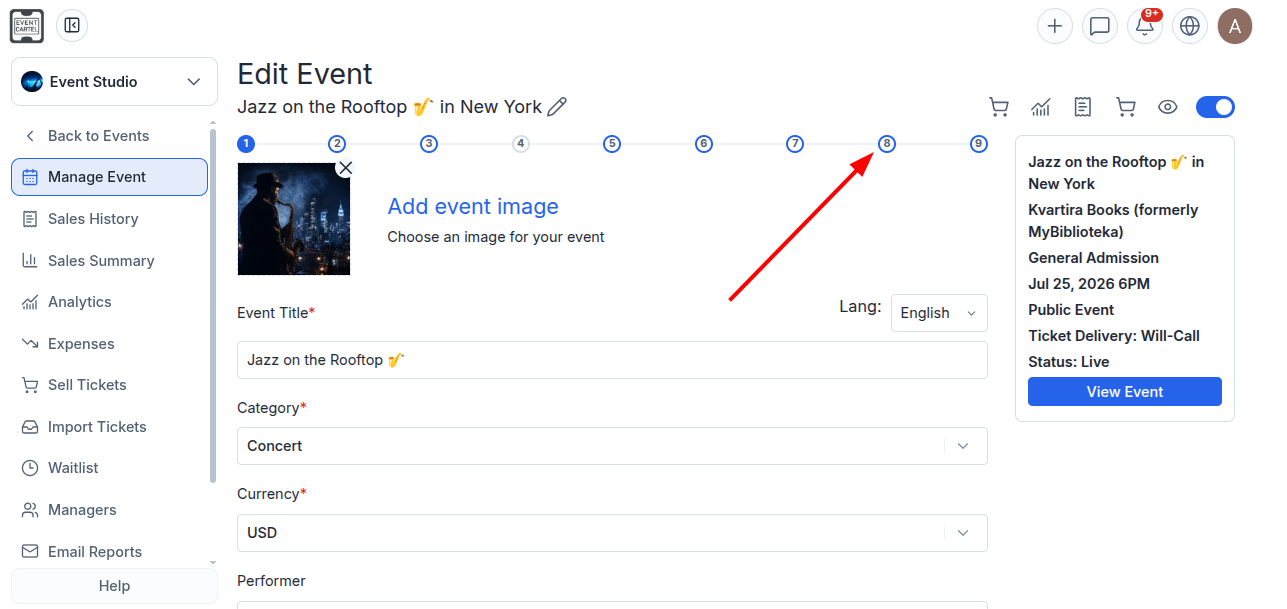Edit event name with pencil icon
Screen dimensions: 1287x609
coord(557,107)
